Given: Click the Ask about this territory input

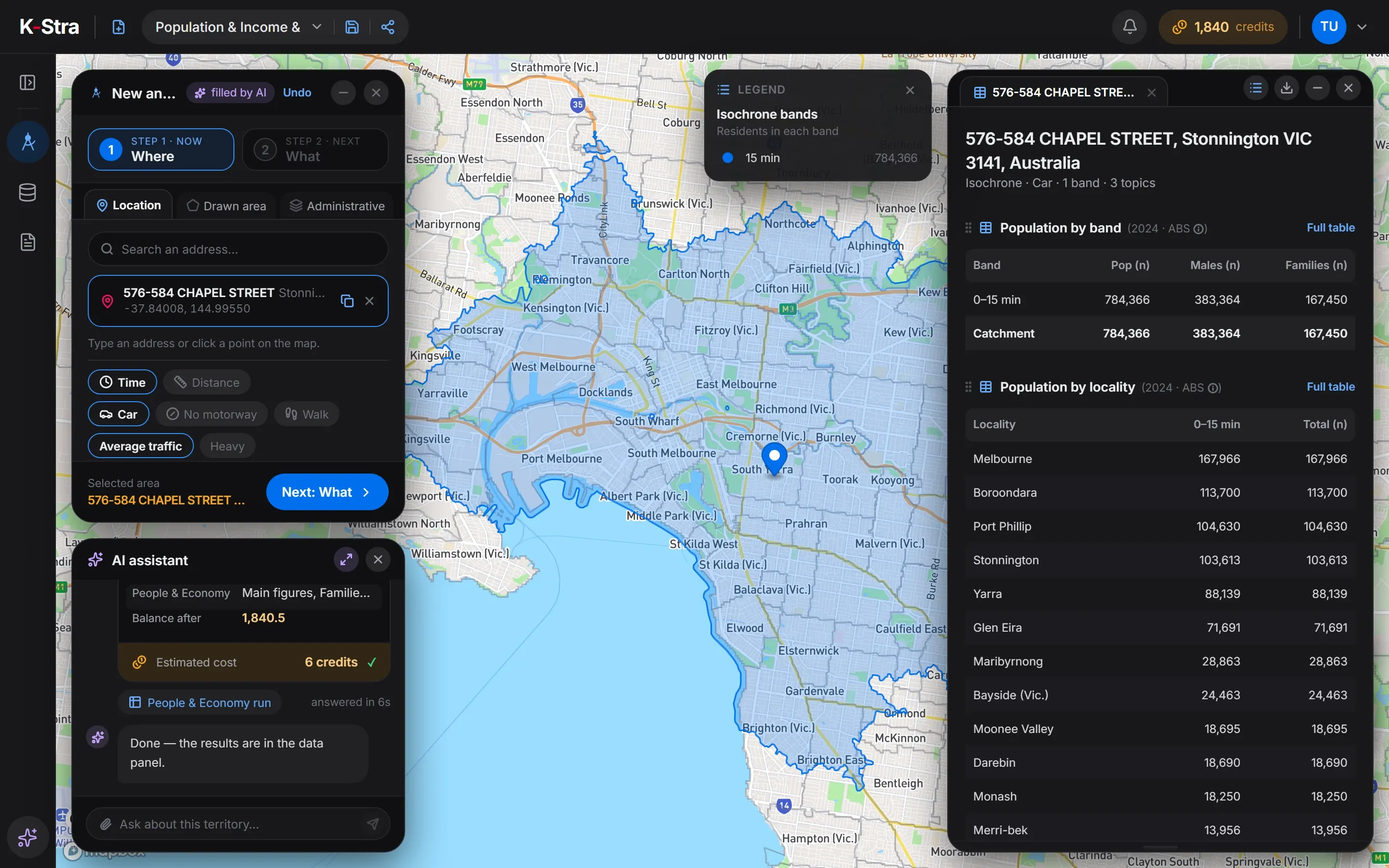Looking at the screenshot, I should pyautogui.click(x=238, y=824).
